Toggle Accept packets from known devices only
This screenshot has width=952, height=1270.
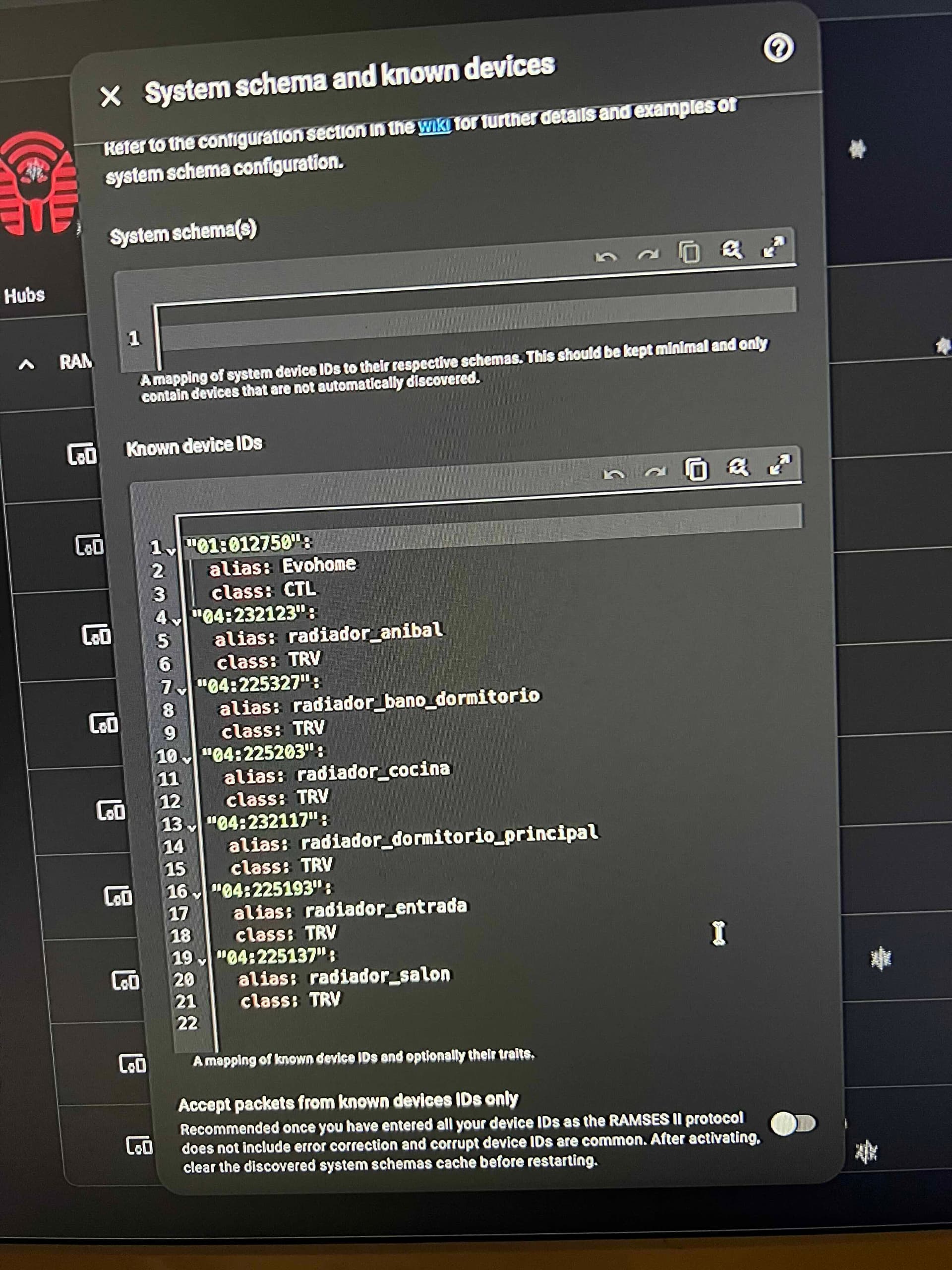pyautogui.click(x=793, y=1124)
